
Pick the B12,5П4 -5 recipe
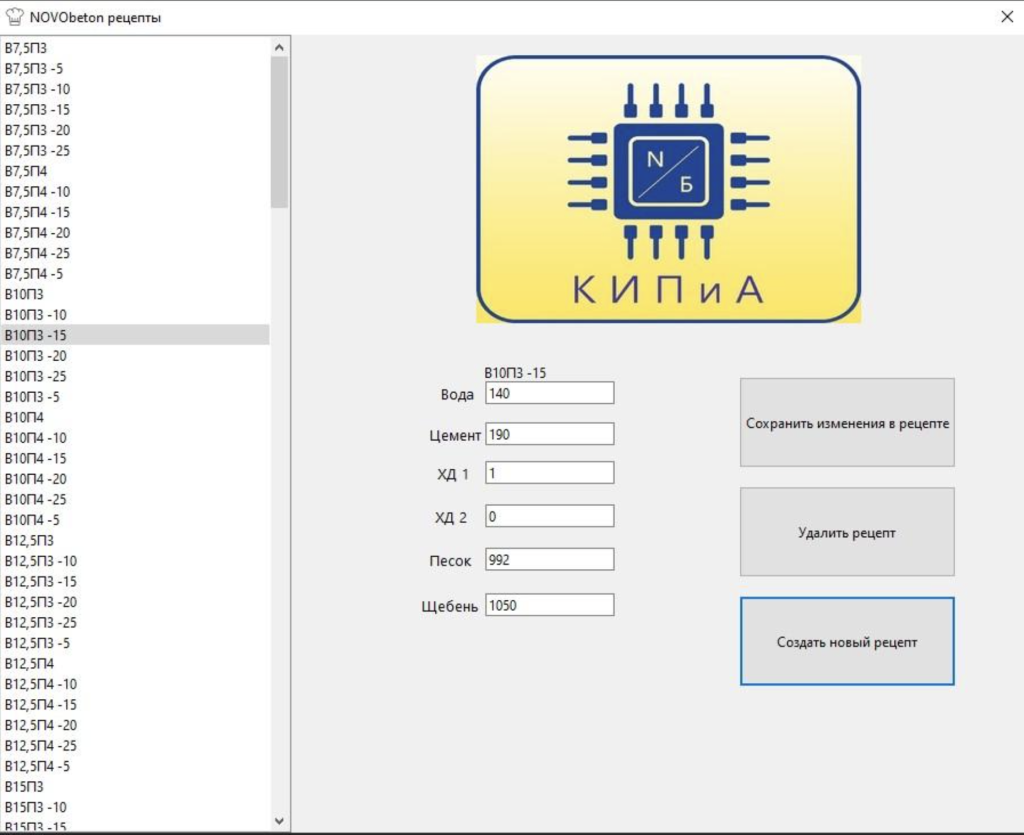pyautogui.click(x=37, y=766)
